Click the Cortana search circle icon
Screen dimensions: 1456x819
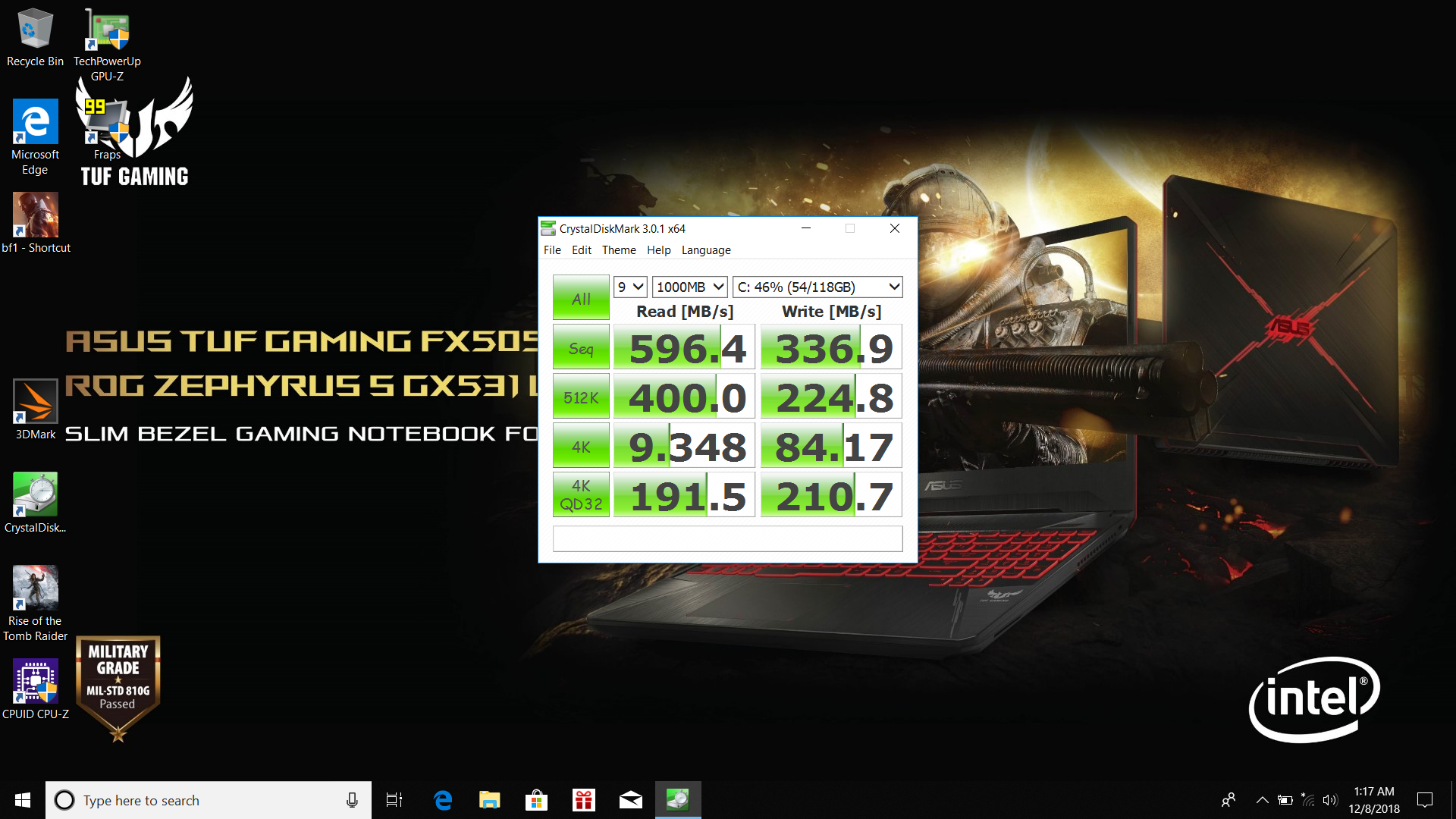pos(64,800)
